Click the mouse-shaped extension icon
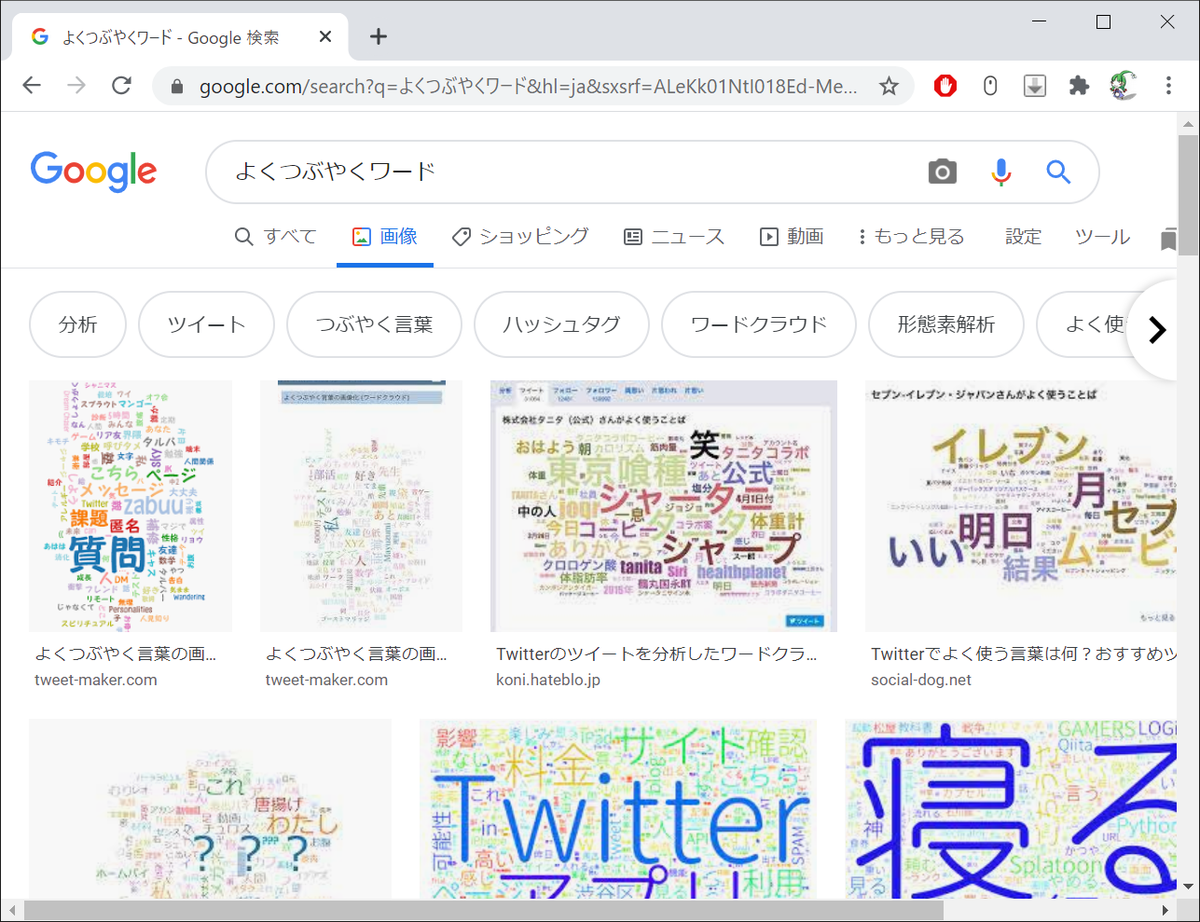 [990, 86]
